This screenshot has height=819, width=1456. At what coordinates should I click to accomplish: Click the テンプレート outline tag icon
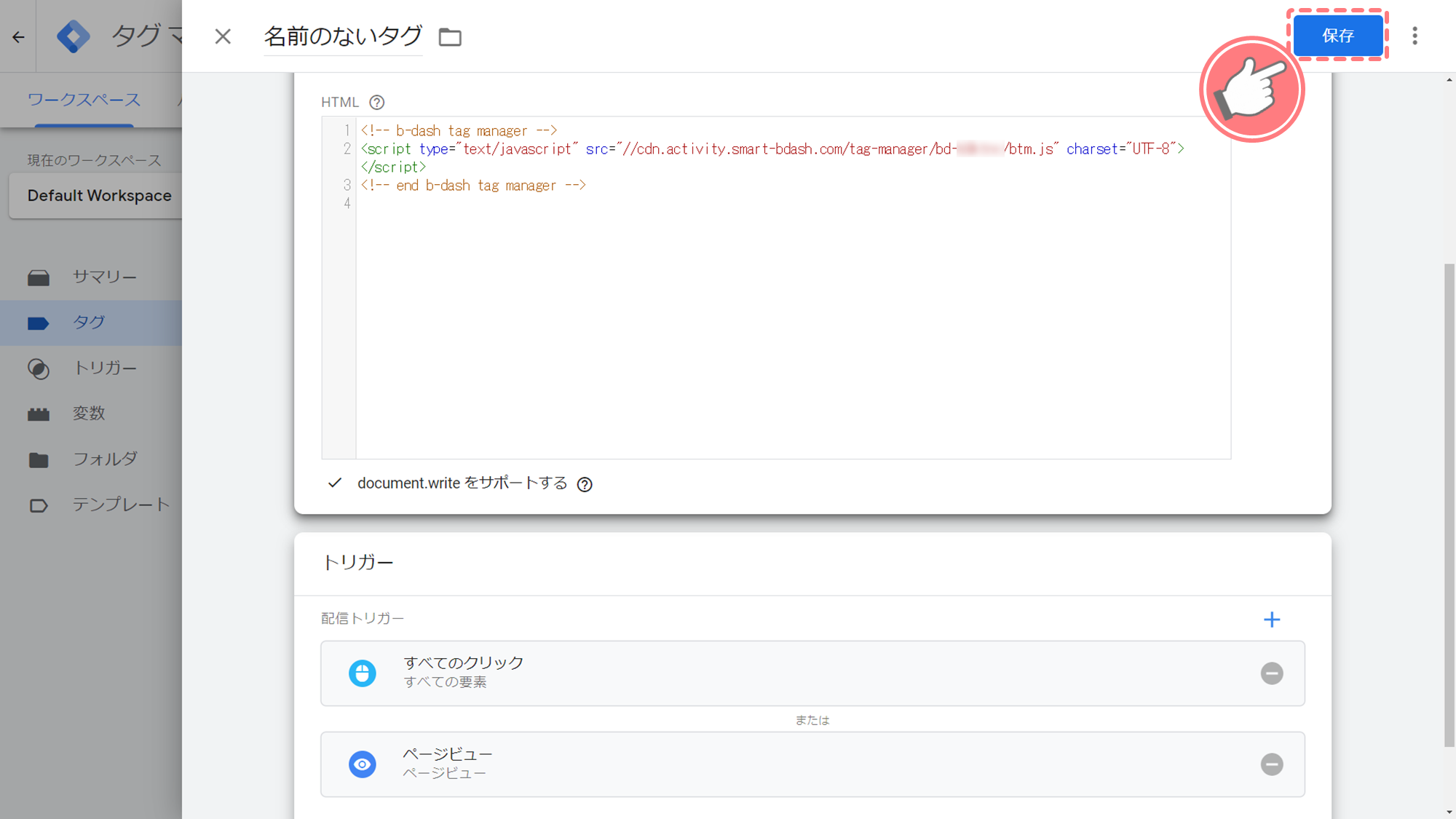pos(39,505)
